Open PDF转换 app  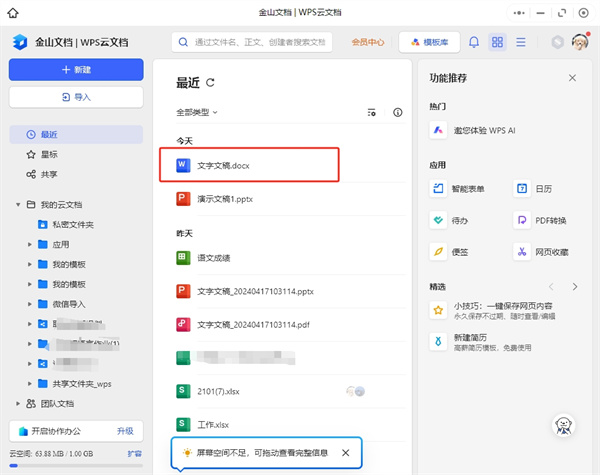point(540,220)
